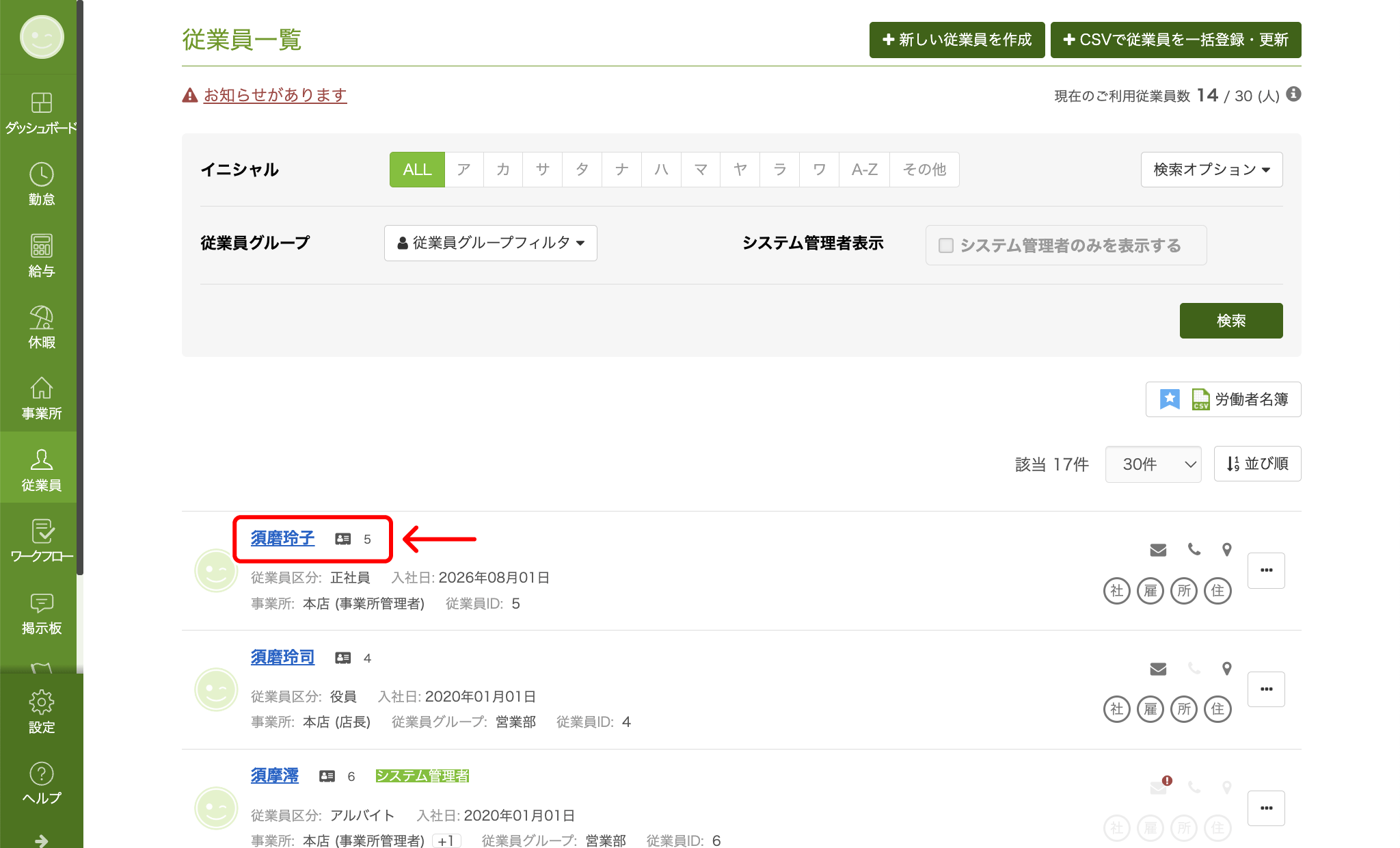The height and width of the screenshot is (848, 1400).
Task: Click 新しい従業員を作成 button
Action: point(957,40)
